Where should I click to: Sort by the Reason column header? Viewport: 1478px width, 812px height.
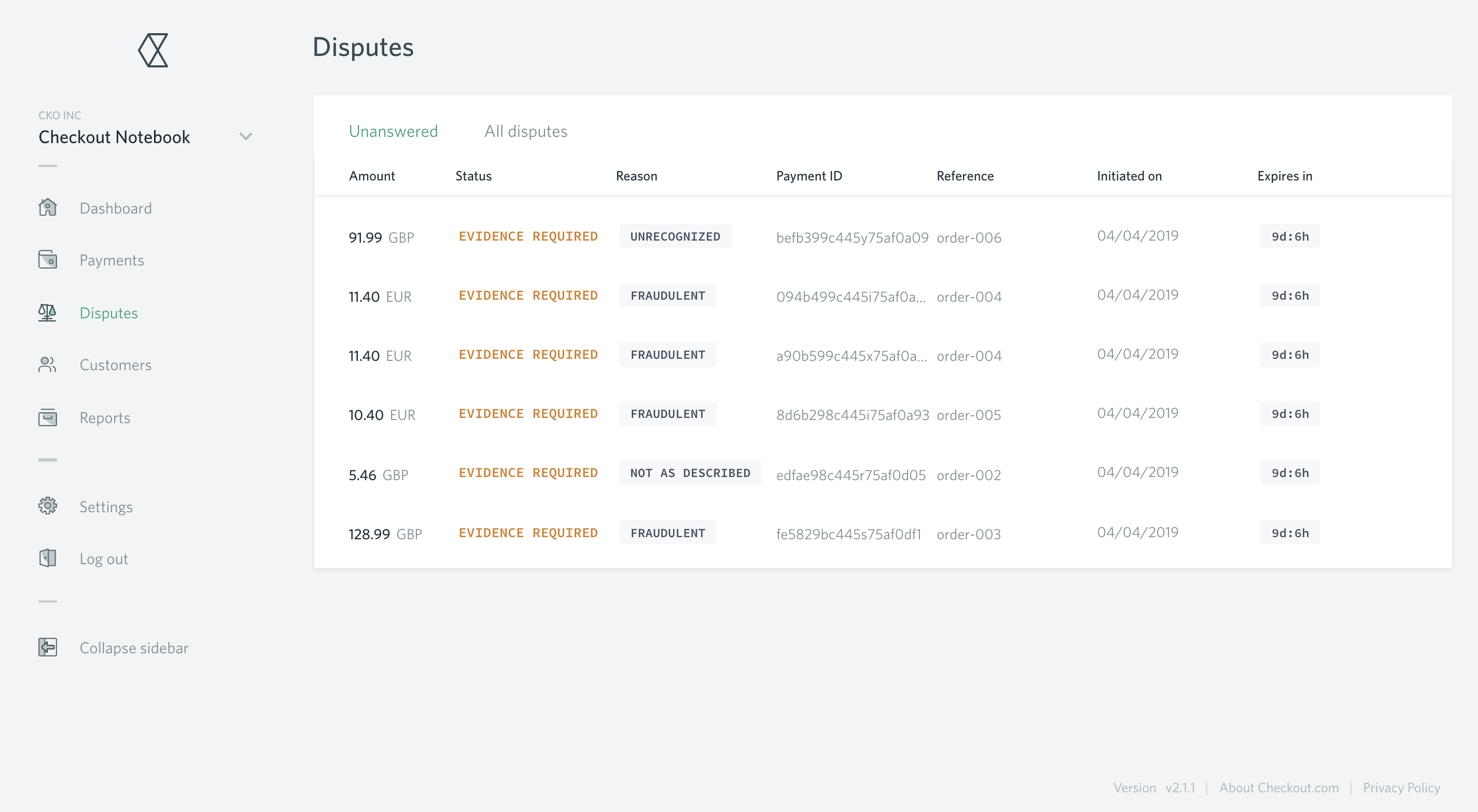pyautogui.click(x=636, y=176)
